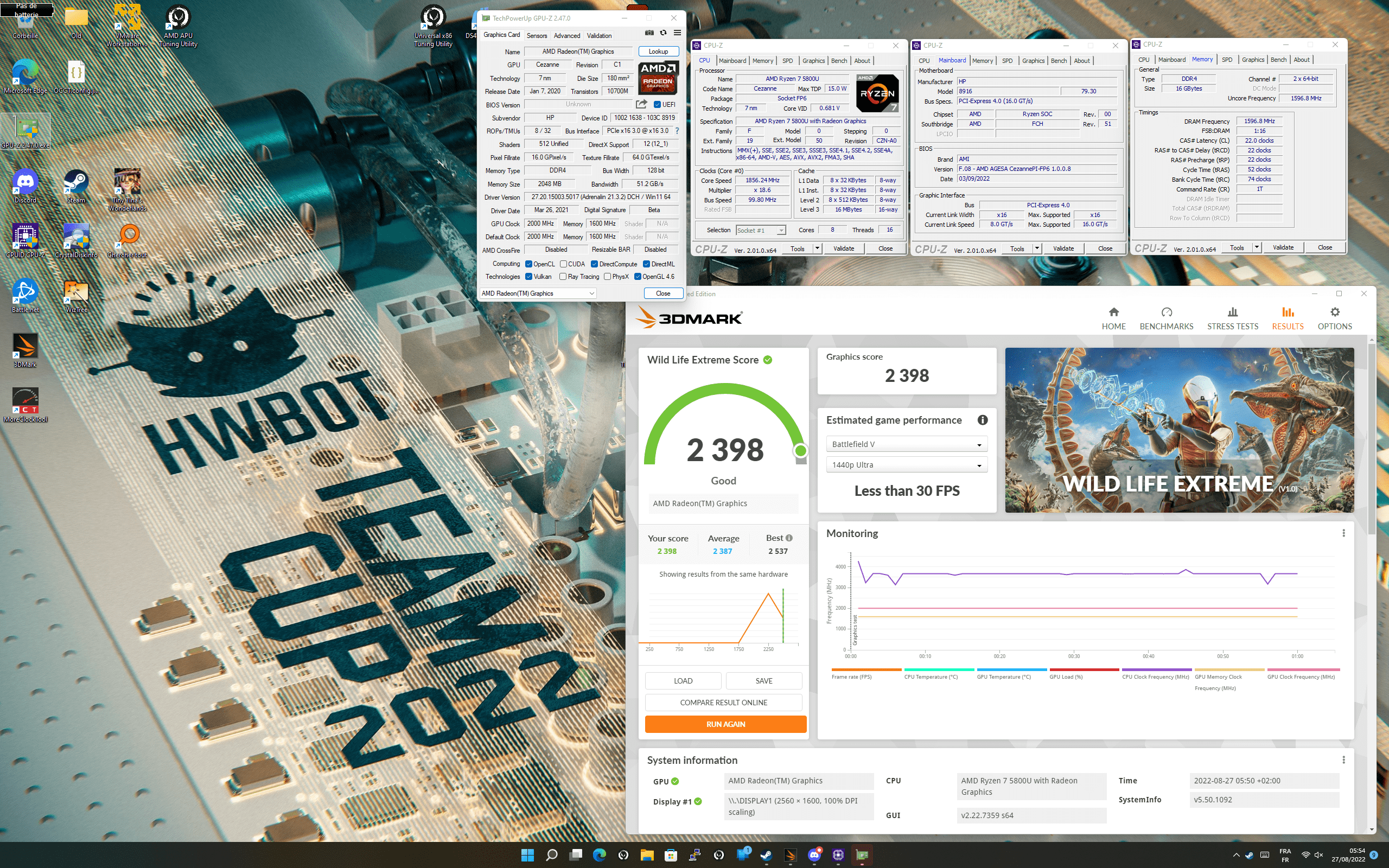Viewport: 1389px width, 868px height.
Task: Click COMPARE RESULT ONLINE button
Action: tap(723, 703)
